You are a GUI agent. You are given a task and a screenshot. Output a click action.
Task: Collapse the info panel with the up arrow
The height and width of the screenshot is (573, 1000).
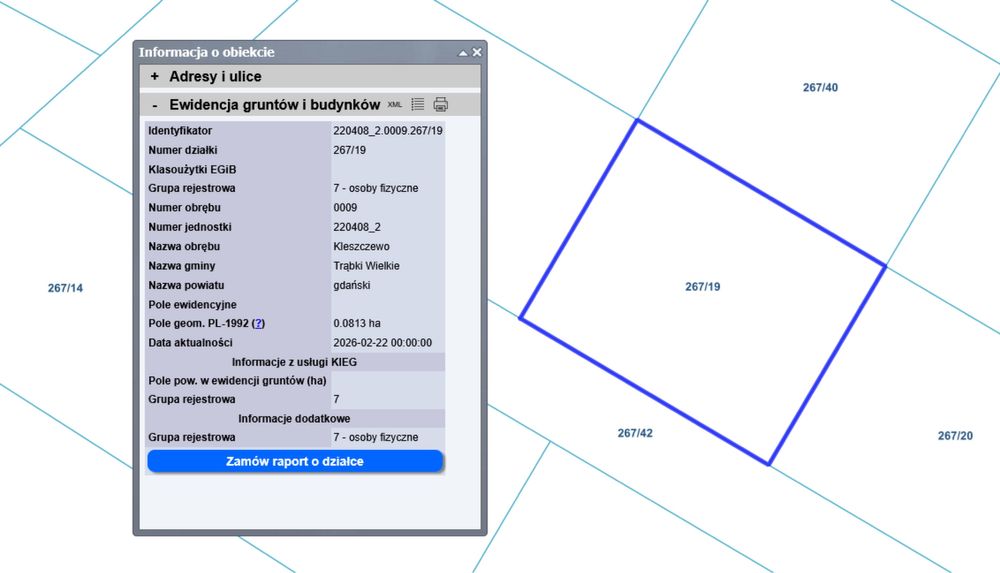point(463,53)
